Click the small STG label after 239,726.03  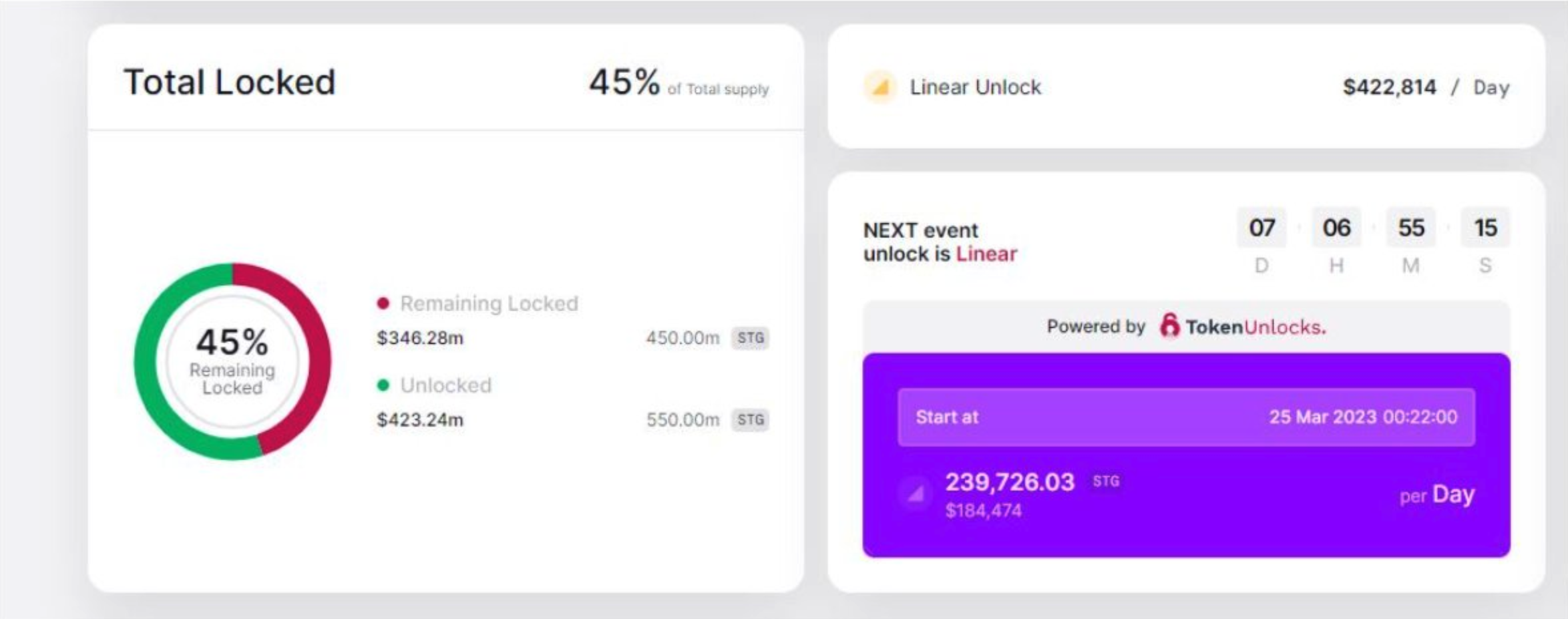1106,481
